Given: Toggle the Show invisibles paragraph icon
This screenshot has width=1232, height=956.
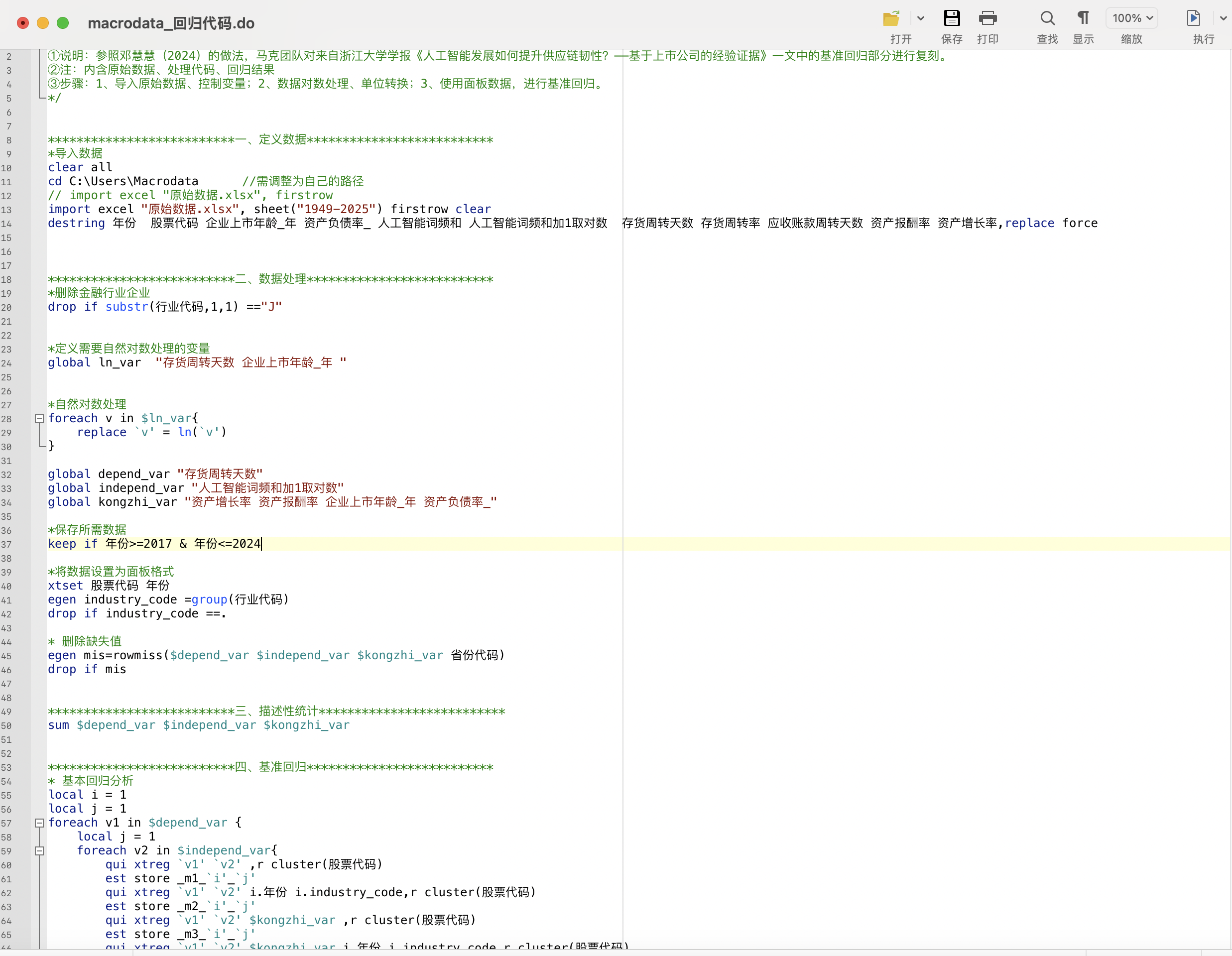Looking at the screenshot, I should tap(1083, 18).
